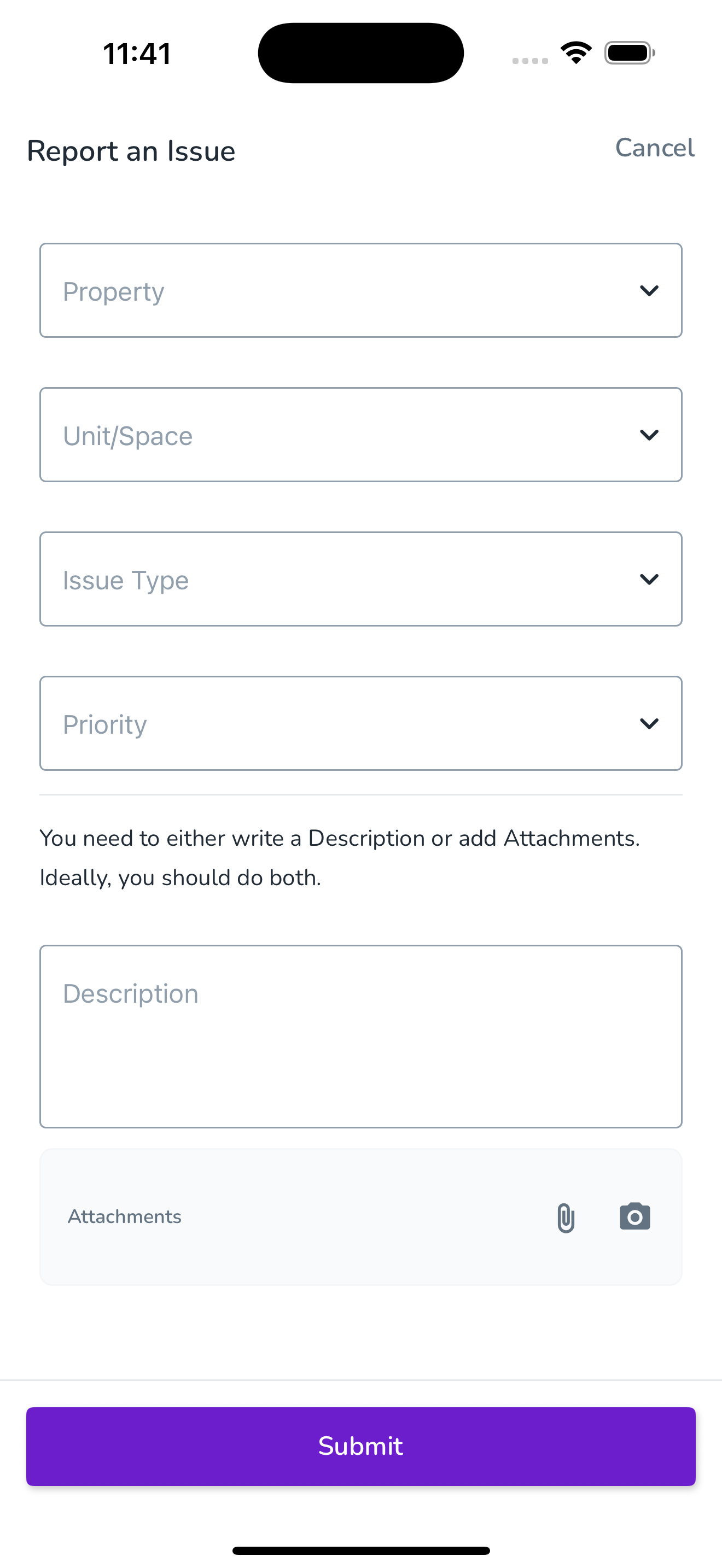Submit the issue report

(x=361, y=1446)
